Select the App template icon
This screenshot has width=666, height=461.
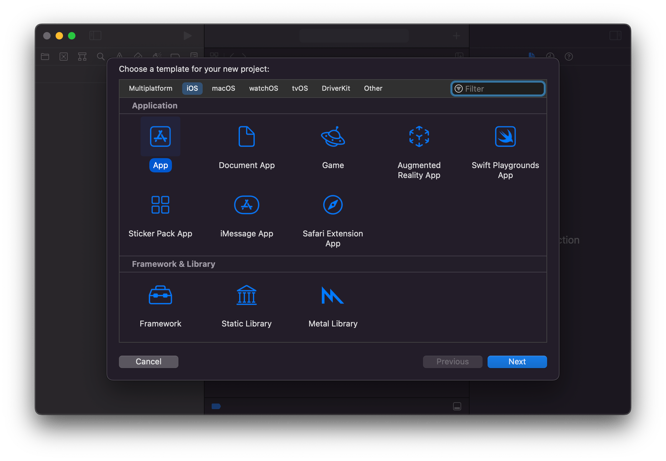click(160, 136)
